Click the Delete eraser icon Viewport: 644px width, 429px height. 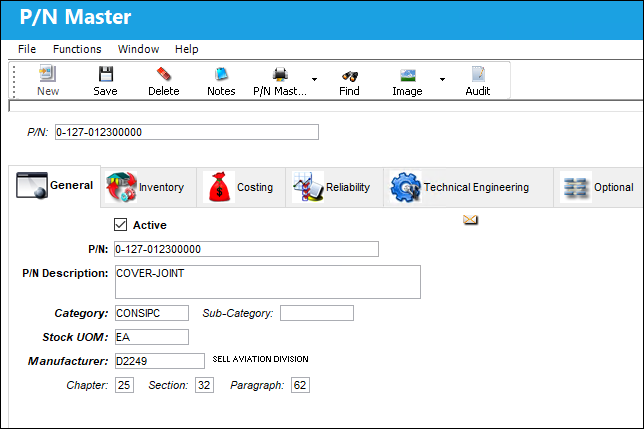point(163,74)
